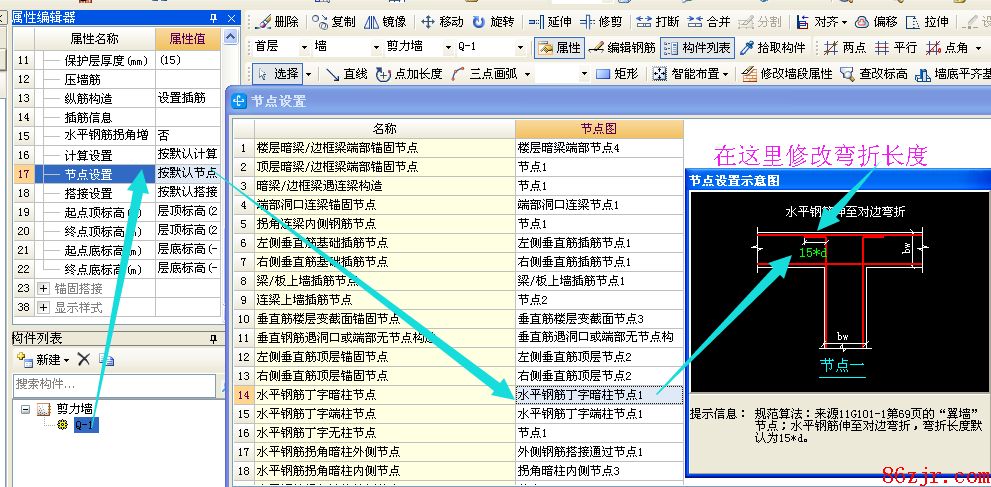Expand the 锚固搭接 property group
The image size is (991, 487).
coord(43,288)
